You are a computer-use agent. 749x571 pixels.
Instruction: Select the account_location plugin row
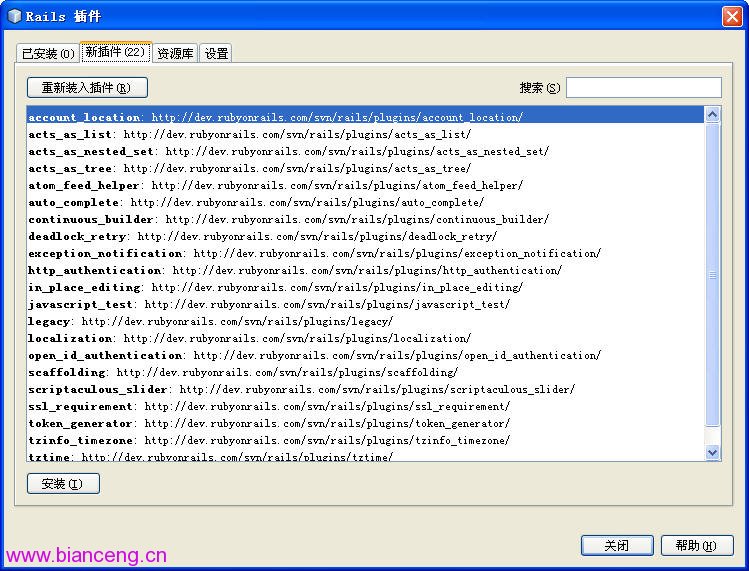tap(365, 117)
